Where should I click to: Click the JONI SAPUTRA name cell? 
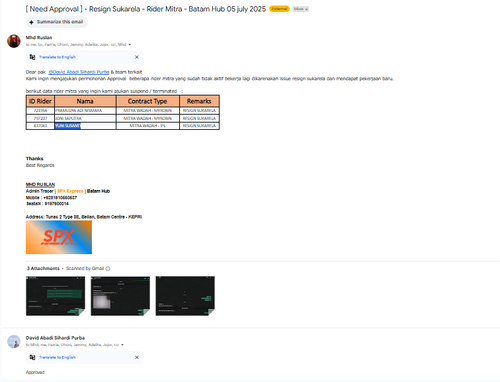pyautogui.click(x=85, y=118)
